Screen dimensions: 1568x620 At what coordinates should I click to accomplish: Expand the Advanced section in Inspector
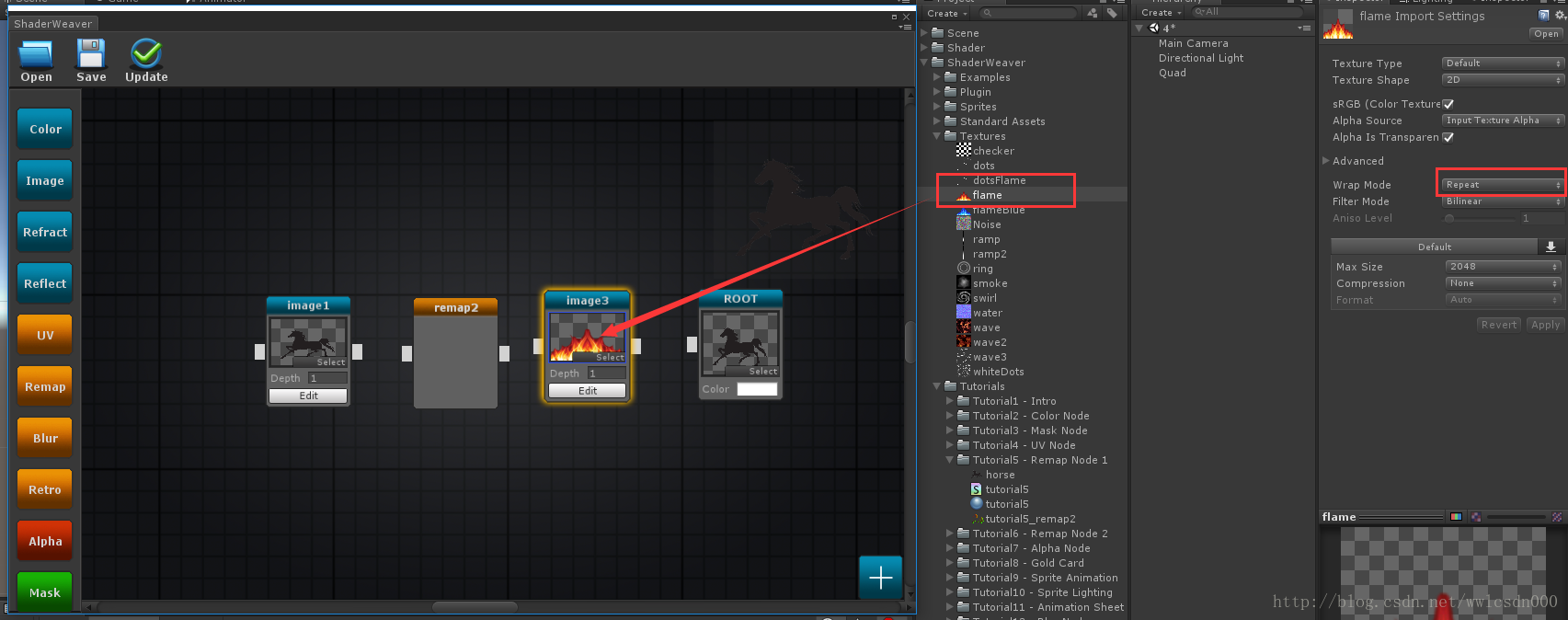coord(1326,161)
